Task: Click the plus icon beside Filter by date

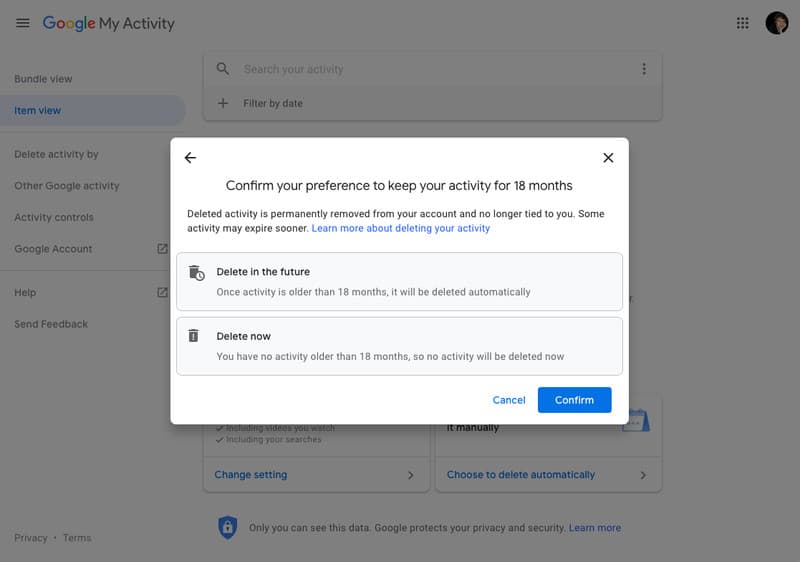Action: tap(223, 103)
